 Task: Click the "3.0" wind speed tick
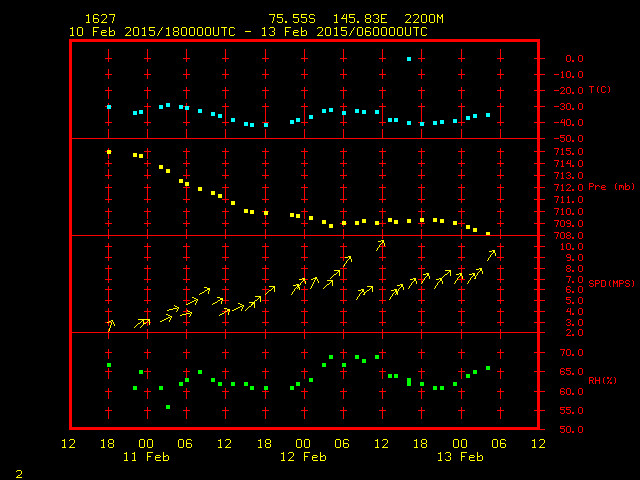coord(574,322)
